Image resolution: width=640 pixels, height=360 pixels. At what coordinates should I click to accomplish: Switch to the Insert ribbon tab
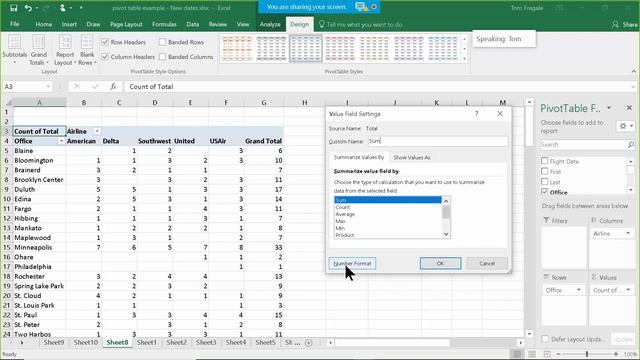(69, 24)
